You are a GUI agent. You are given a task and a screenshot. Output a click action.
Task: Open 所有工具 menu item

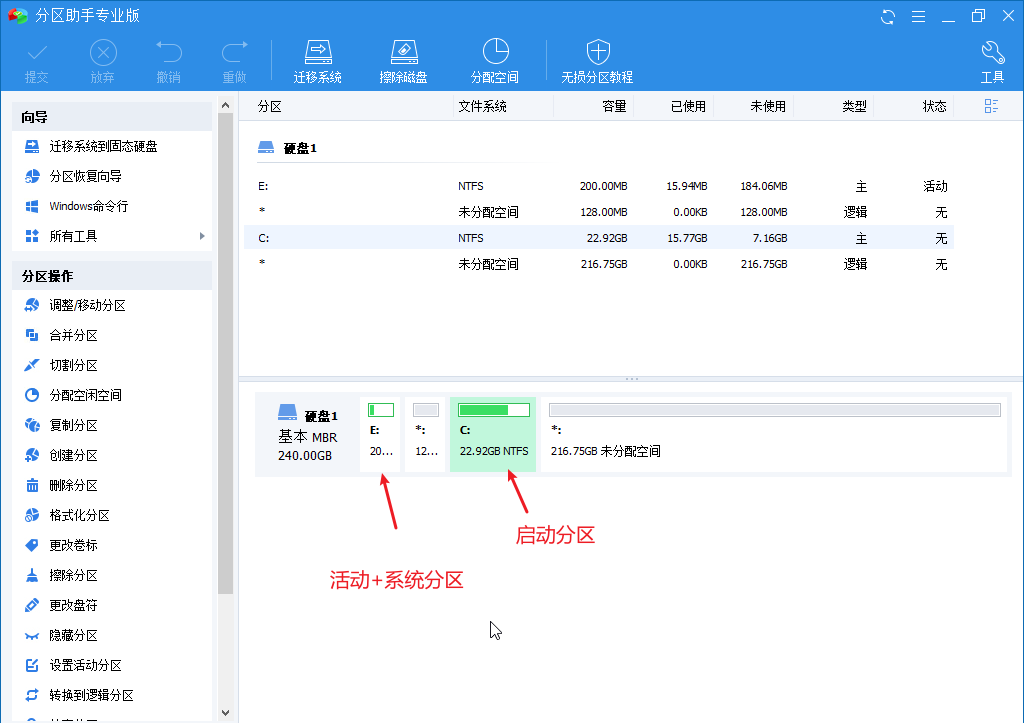[x=73, y=236]
